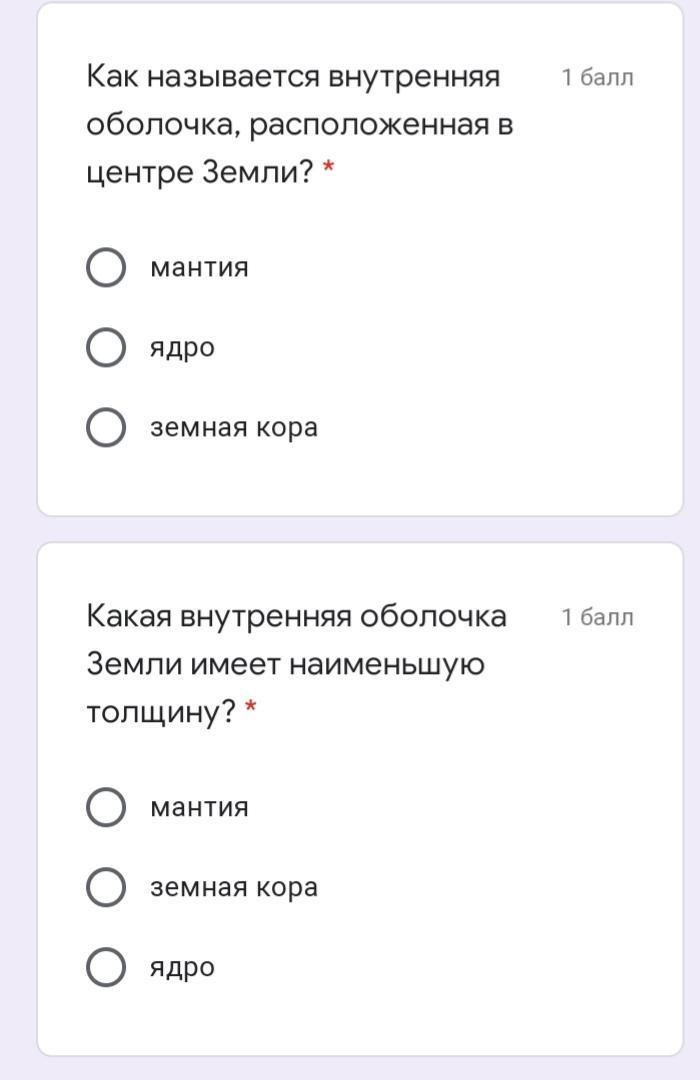
Task: Select the 'земная кора' radio for the center-of-Earth question
Action: click(106, 427)
